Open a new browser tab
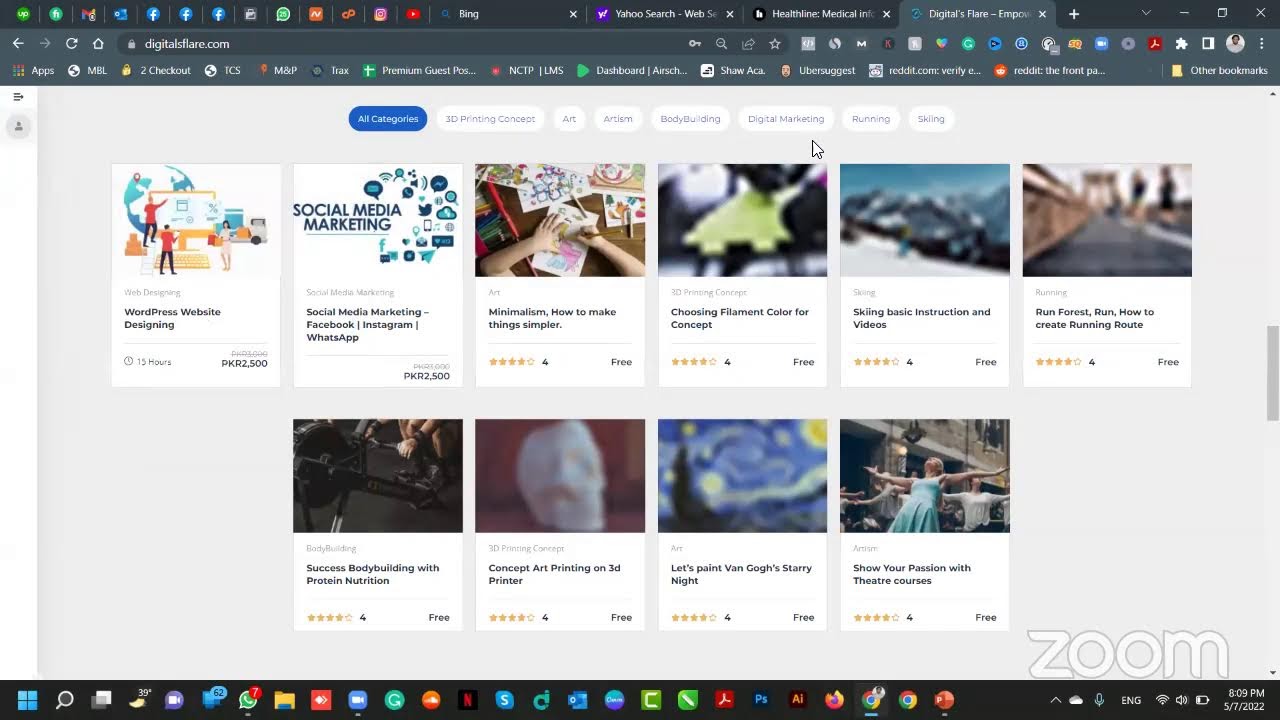 click(x=1074, y=14)
